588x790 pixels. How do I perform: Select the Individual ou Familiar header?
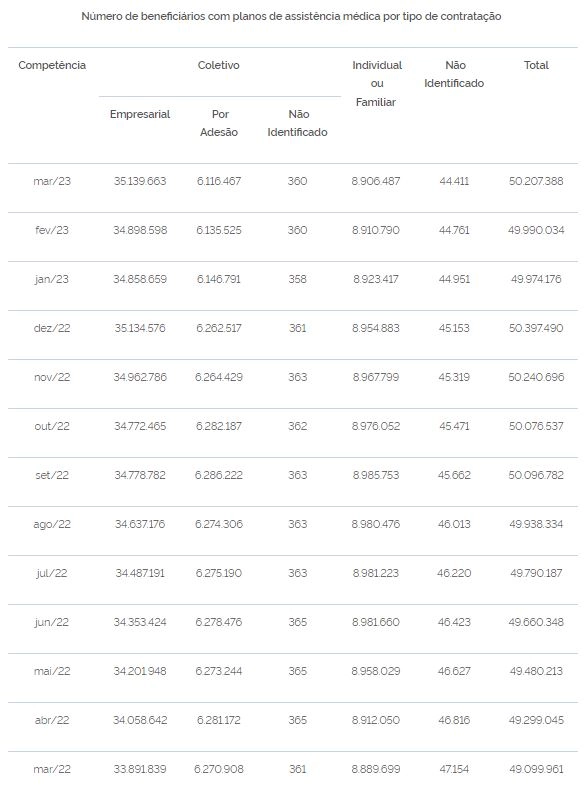[x=376, y=84]
